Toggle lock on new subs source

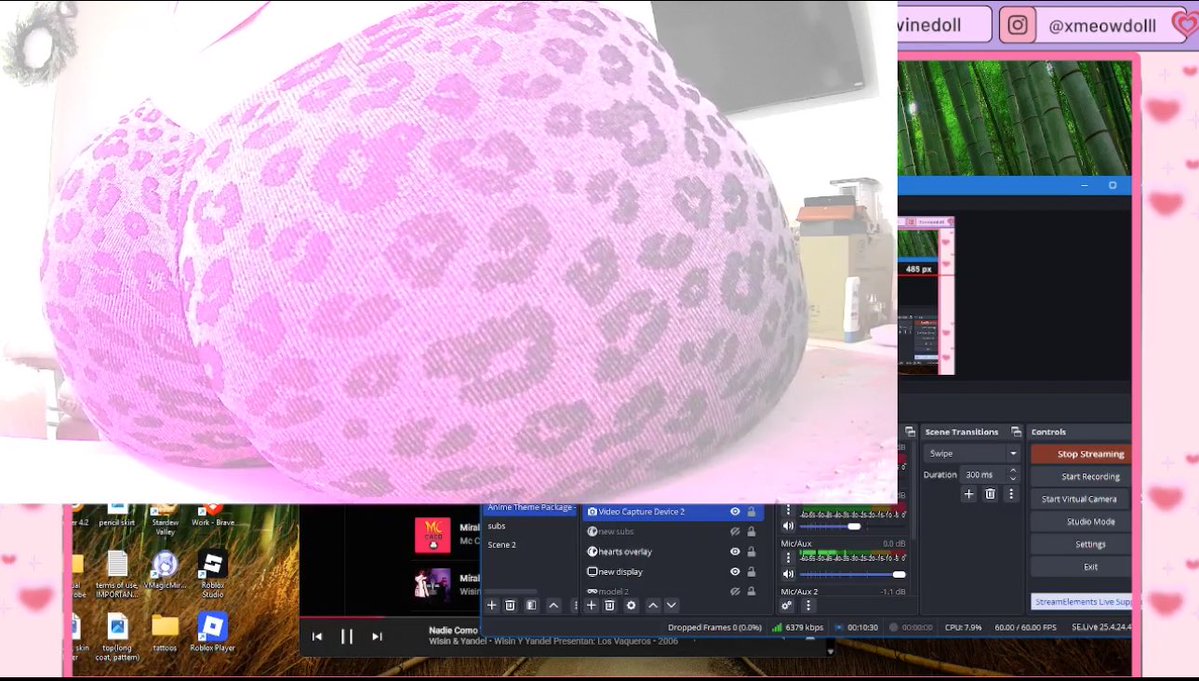751,531
